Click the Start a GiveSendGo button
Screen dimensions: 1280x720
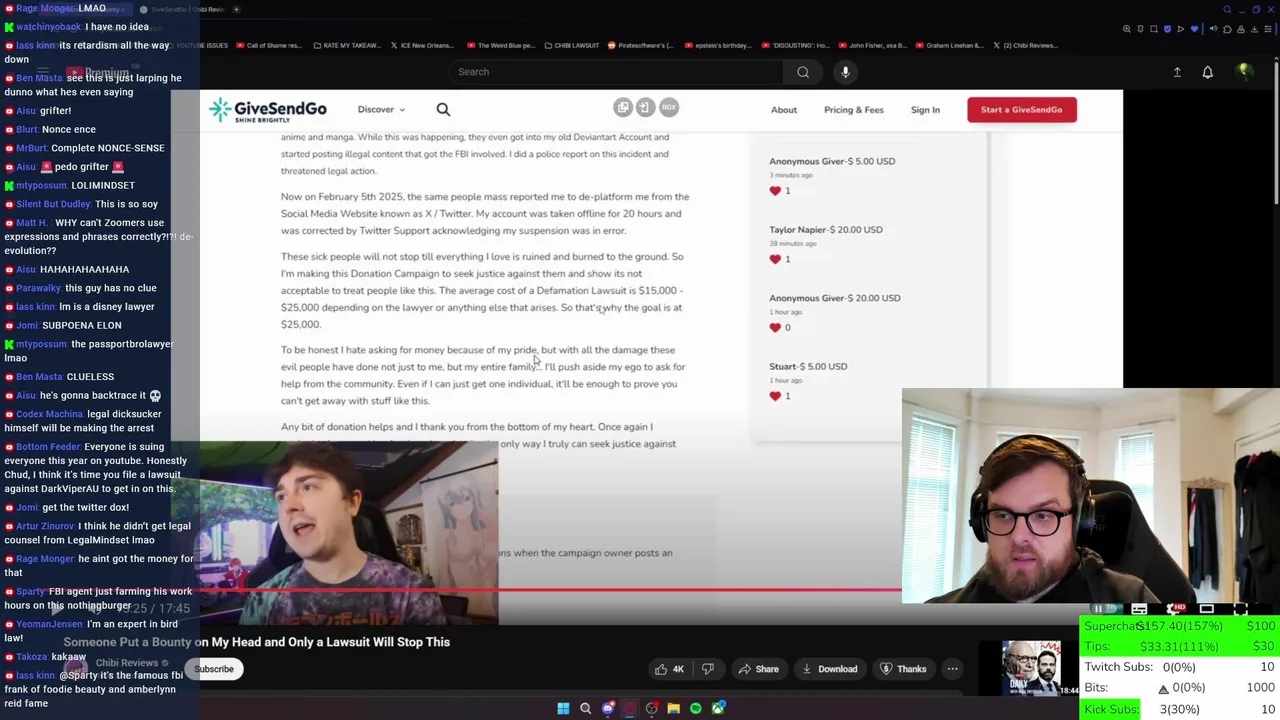click(1021, 110)
